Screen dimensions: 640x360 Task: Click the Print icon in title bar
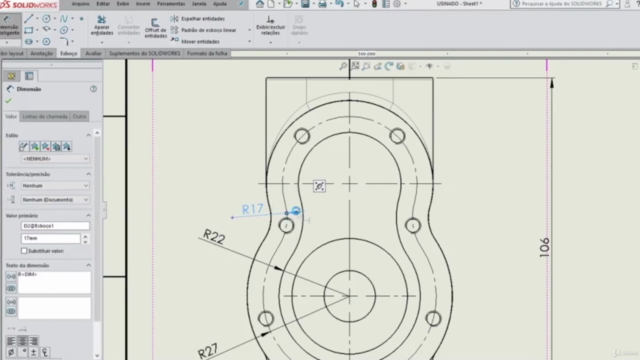click(x=322, y=4)
